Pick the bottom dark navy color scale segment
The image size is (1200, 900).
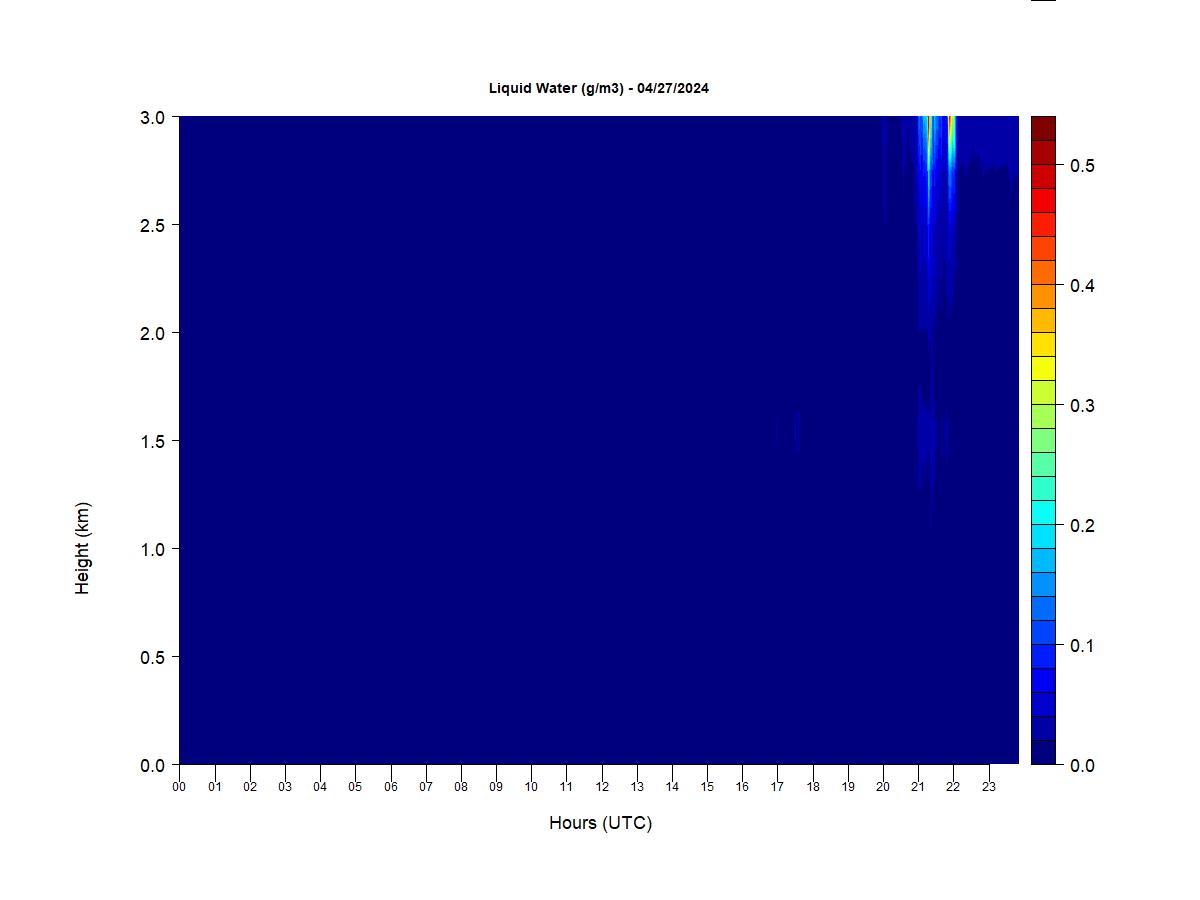click(x=1043, y=753)
